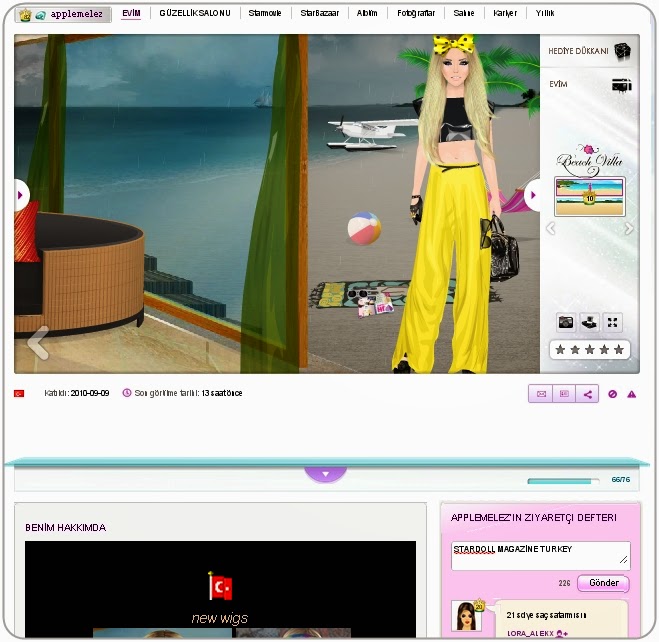Rate the suite with the third star
The width and height of the screenshot is (659, 642).
pos(590,350)
